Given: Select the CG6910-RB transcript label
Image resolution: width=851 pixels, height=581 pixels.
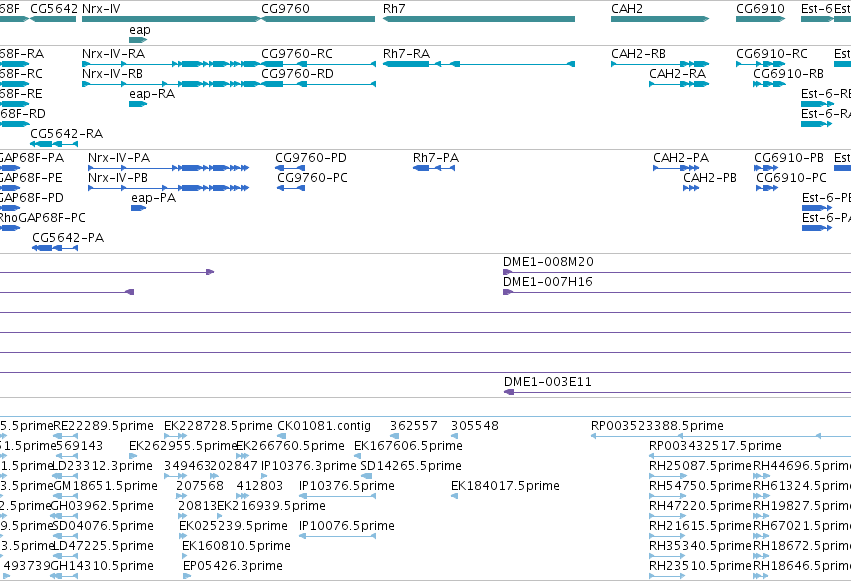Looking at the screenshot, I should (x=788, y=74).
